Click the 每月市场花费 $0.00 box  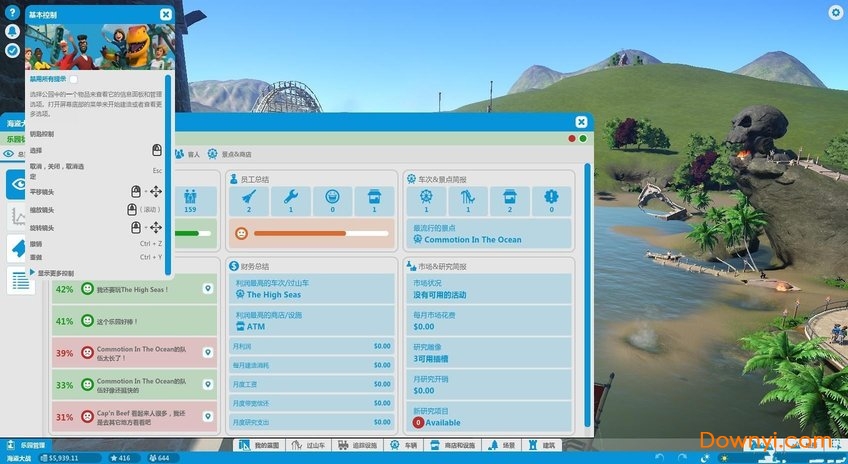point(489,321)
